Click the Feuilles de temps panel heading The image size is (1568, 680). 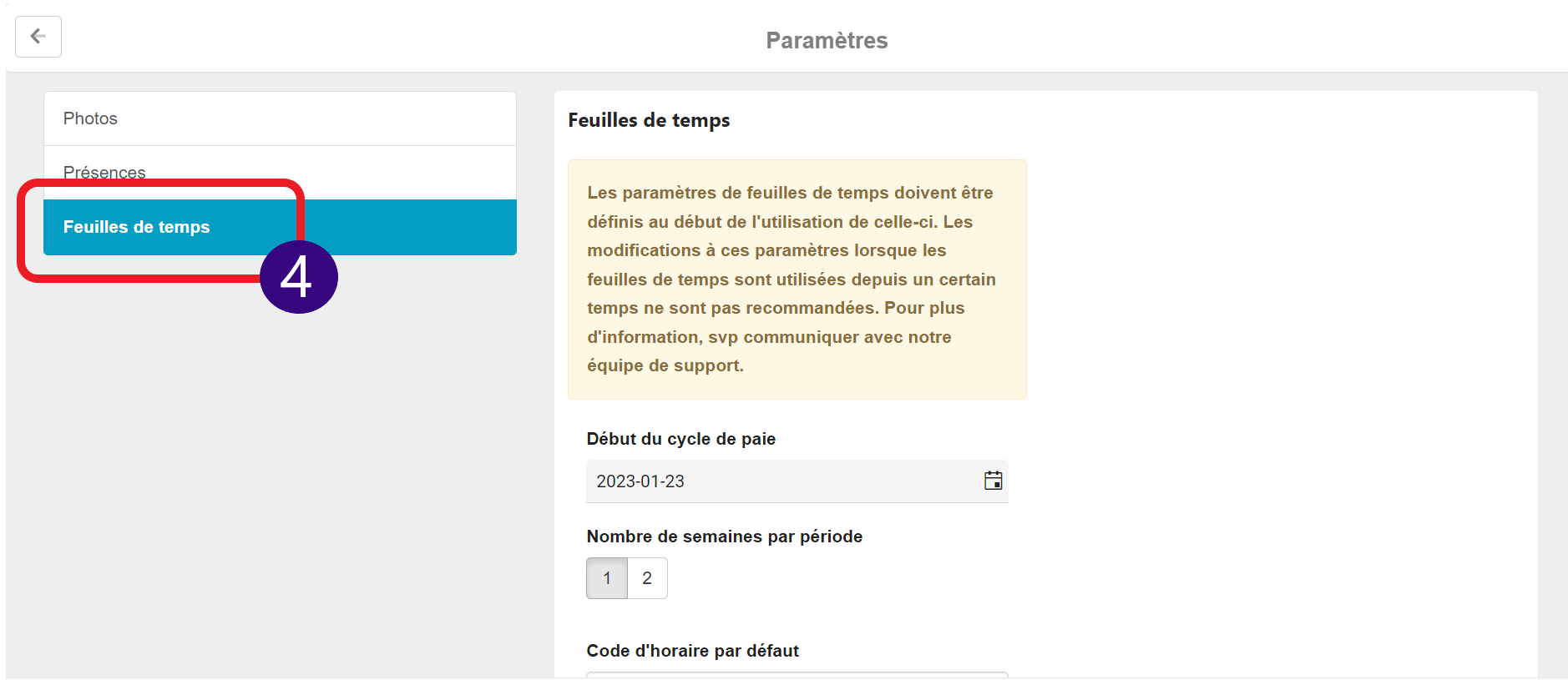tap(649, 120)
